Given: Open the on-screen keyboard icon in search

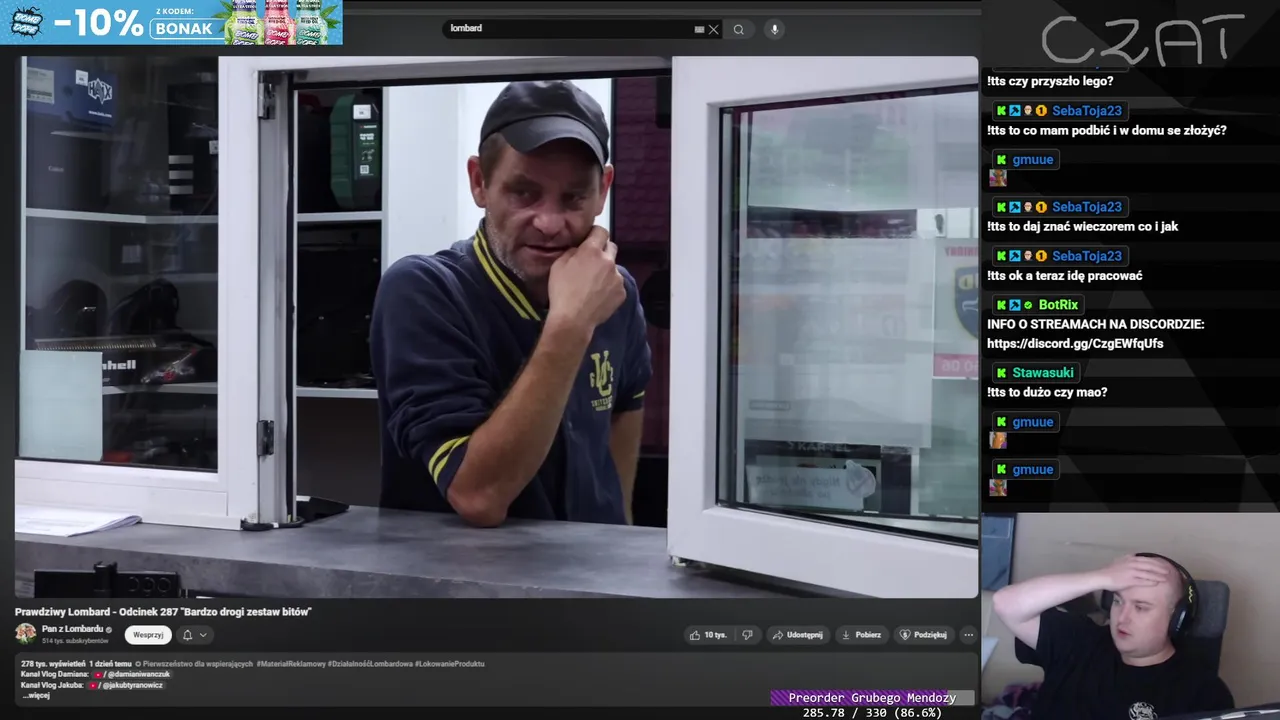Looking at the screenshot, I should [x=699, y=29].
